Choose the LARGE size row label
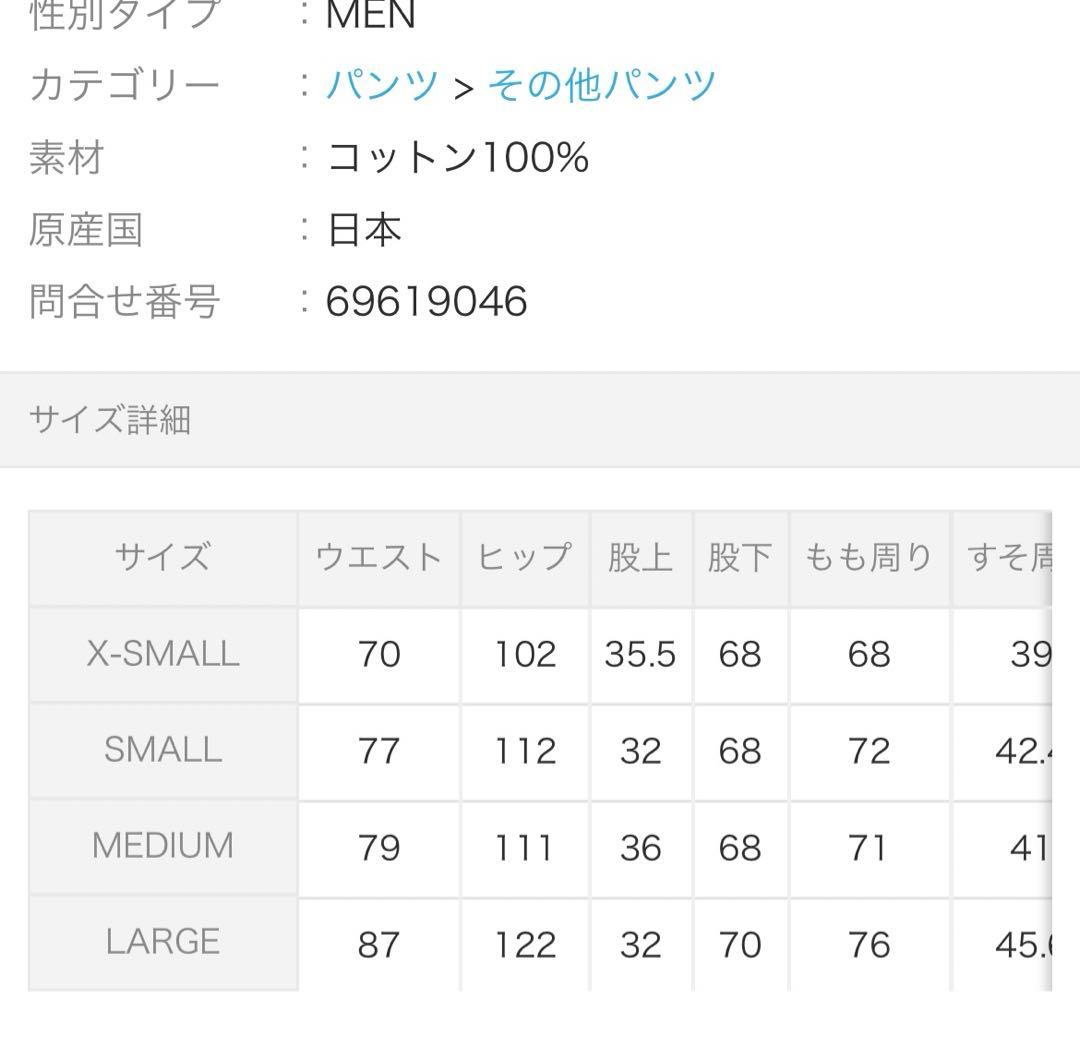 (x=163, y=942)
